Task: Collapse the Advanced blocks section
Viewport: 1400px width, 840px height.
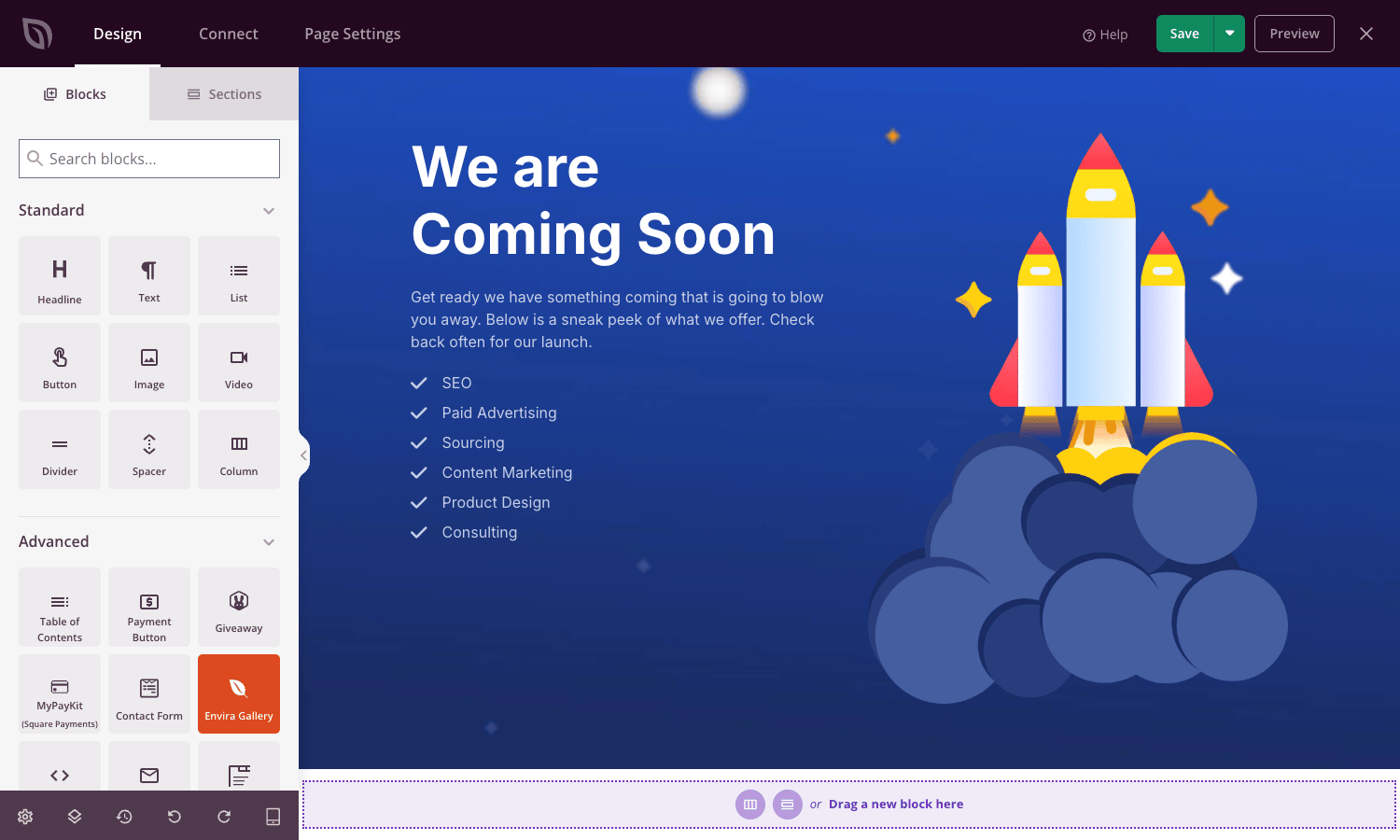Action: (x=269, y=542)
